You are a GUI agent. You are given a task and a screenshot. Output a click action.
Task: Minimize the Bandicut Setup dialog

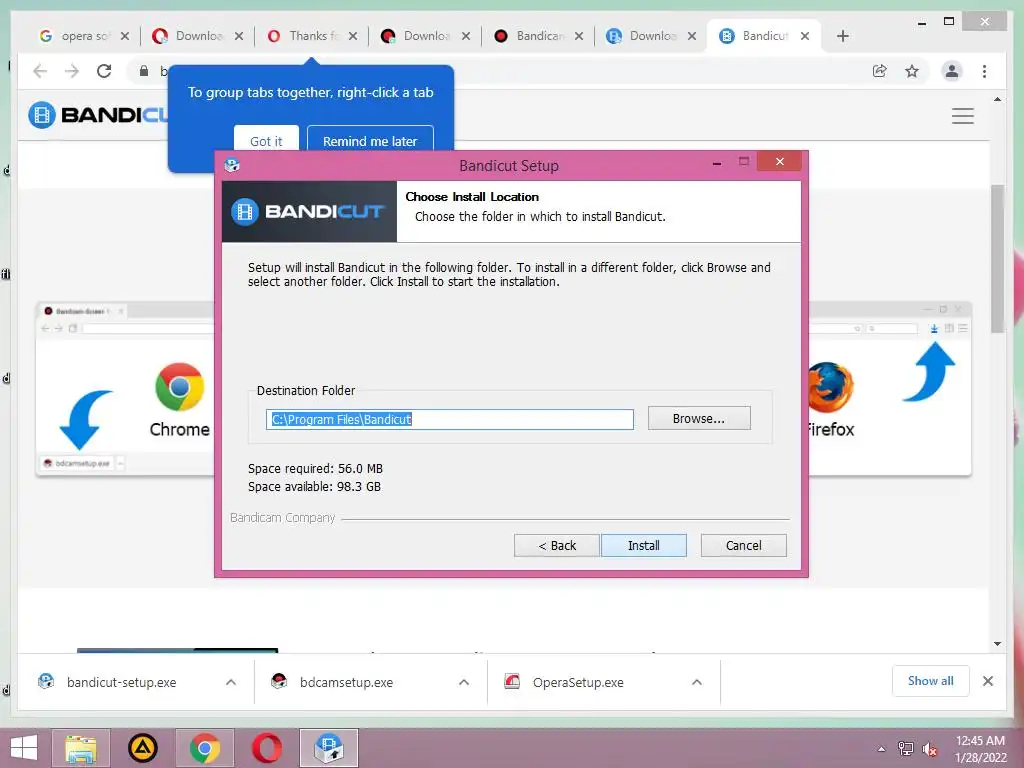pyautogui.click(x=717, y=162)
